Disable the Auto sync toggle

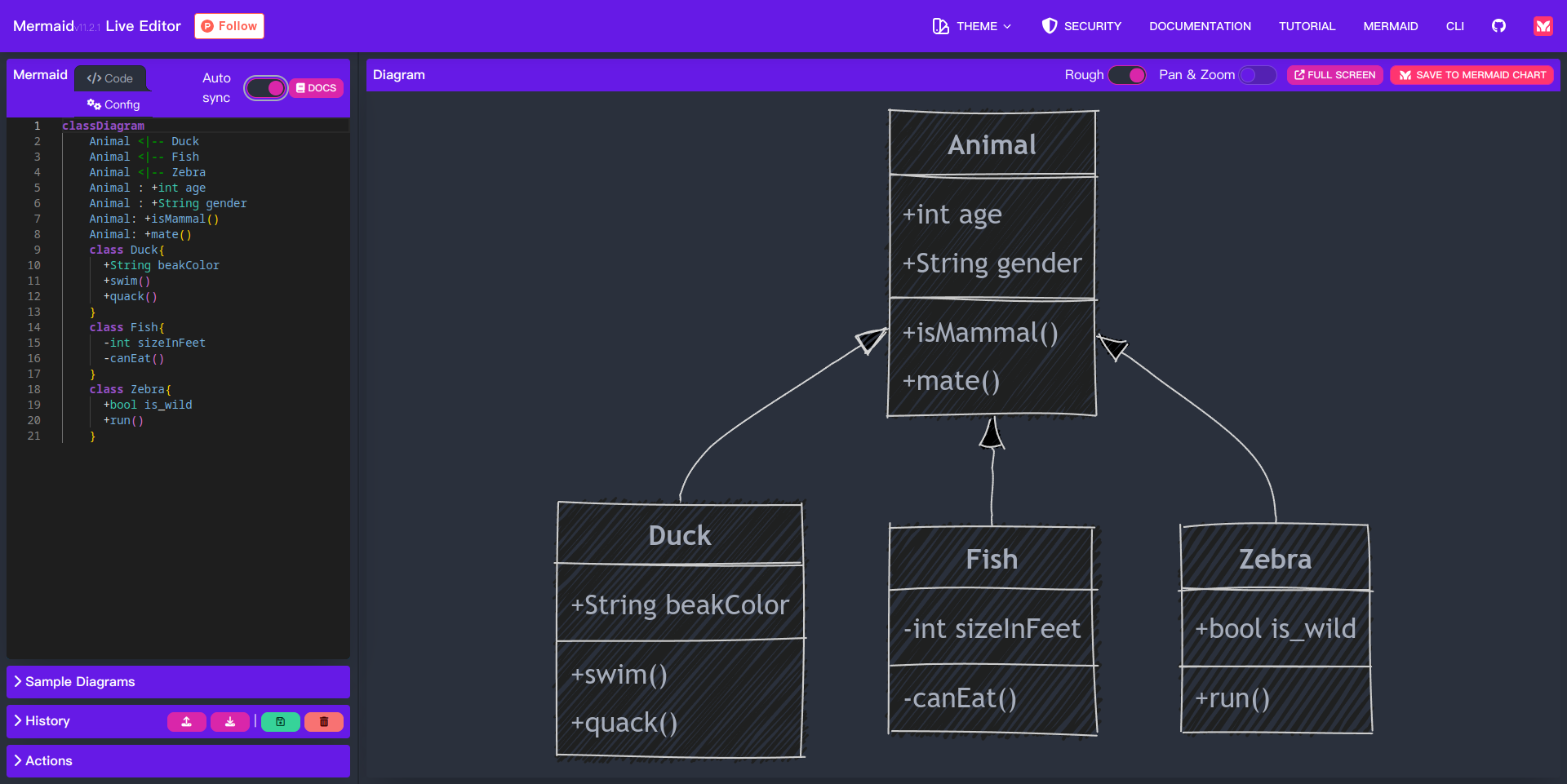point(266,88)
